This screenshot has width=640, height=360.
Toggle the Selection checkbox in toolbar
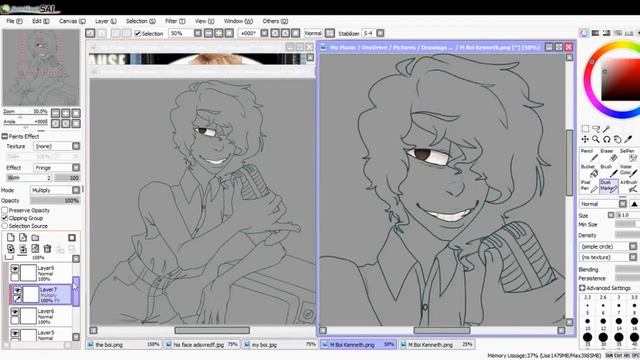(138, 33)
